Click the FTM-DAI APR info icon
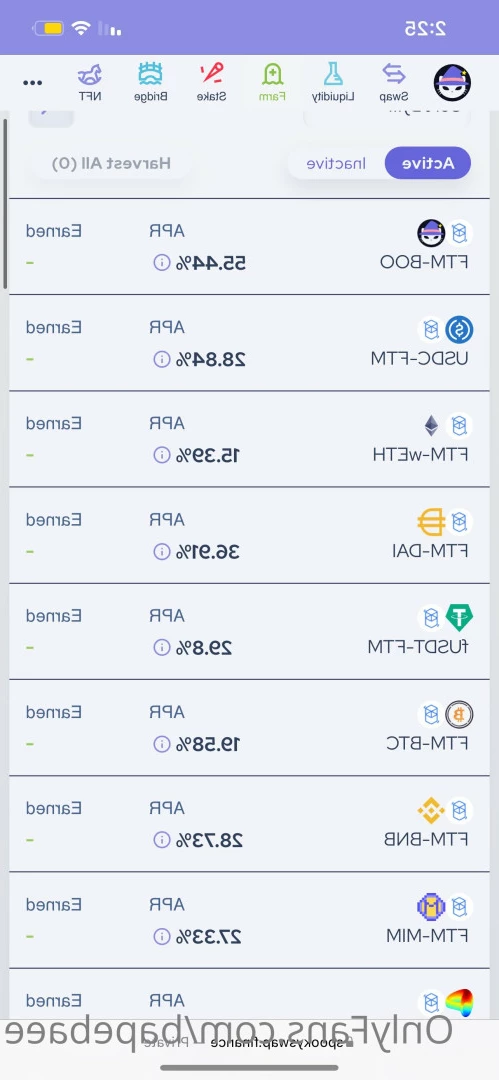Screen dimensions: 499x1080 pos(161,552)
